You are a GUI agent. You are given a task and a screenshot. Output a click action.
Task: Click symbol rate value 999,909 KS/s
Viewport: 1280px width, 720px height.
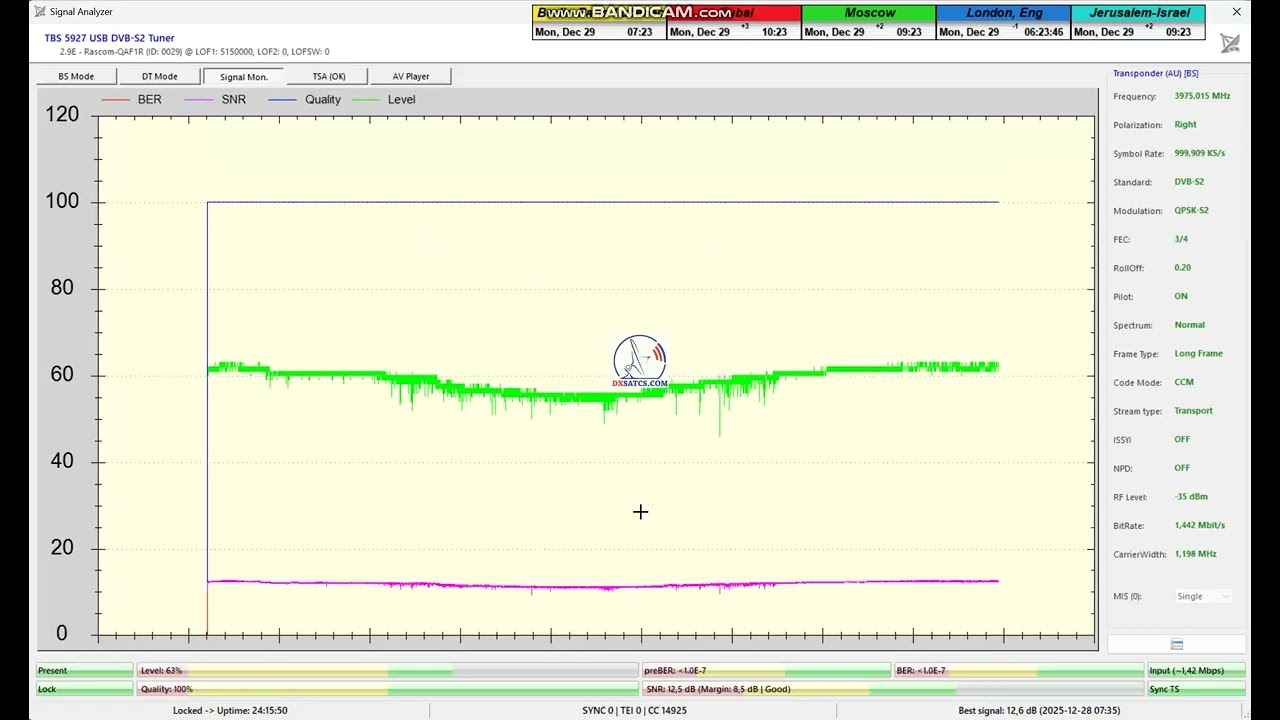[1199, 153]
